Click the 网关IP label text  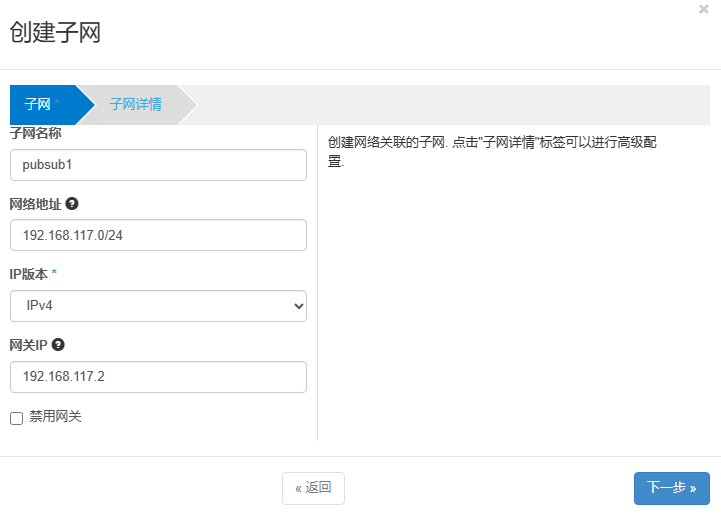[28, 345]
